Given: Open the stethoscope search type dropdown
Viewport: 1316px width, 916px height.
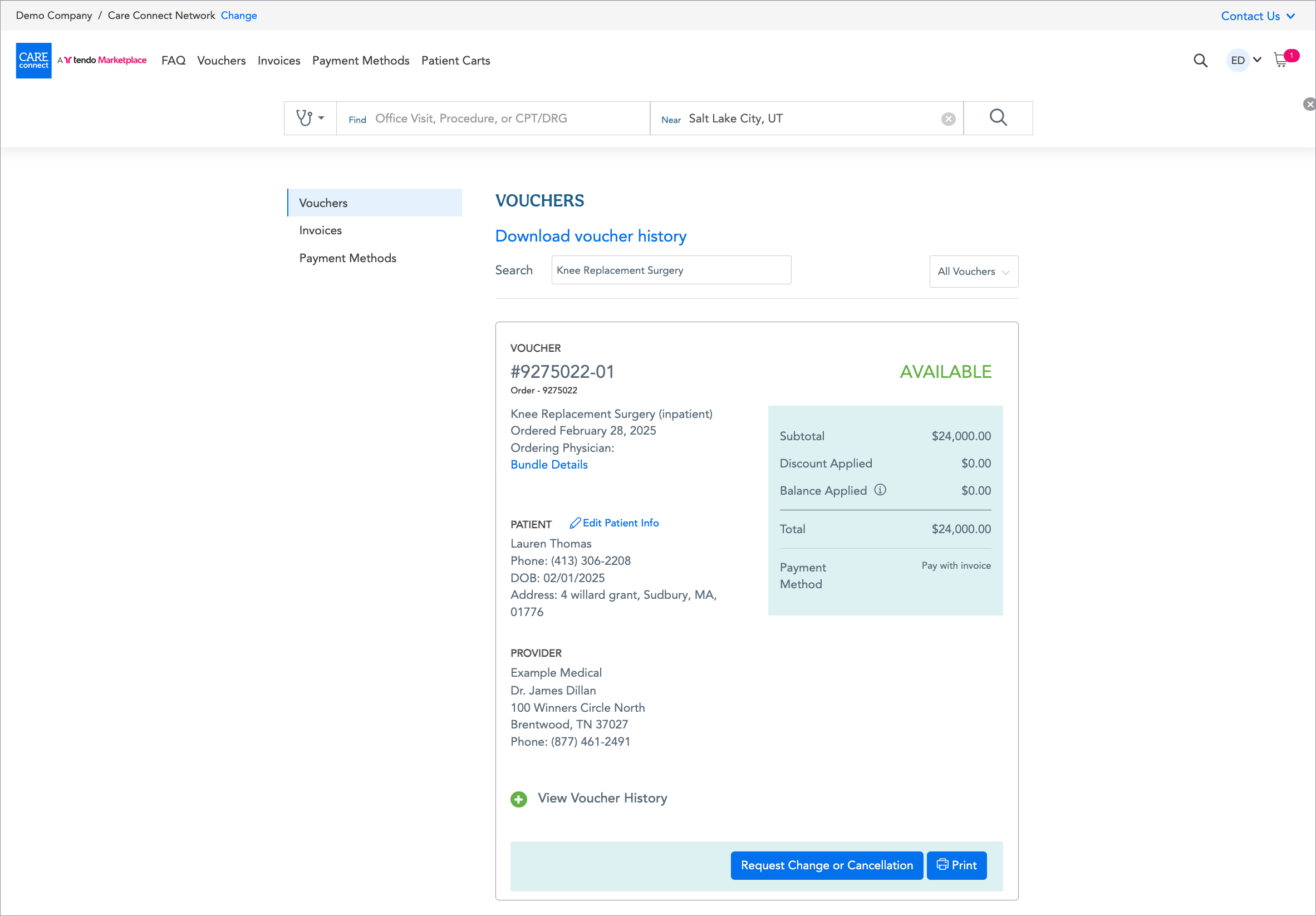Looking at the screenshot, I should pos(310,118).
